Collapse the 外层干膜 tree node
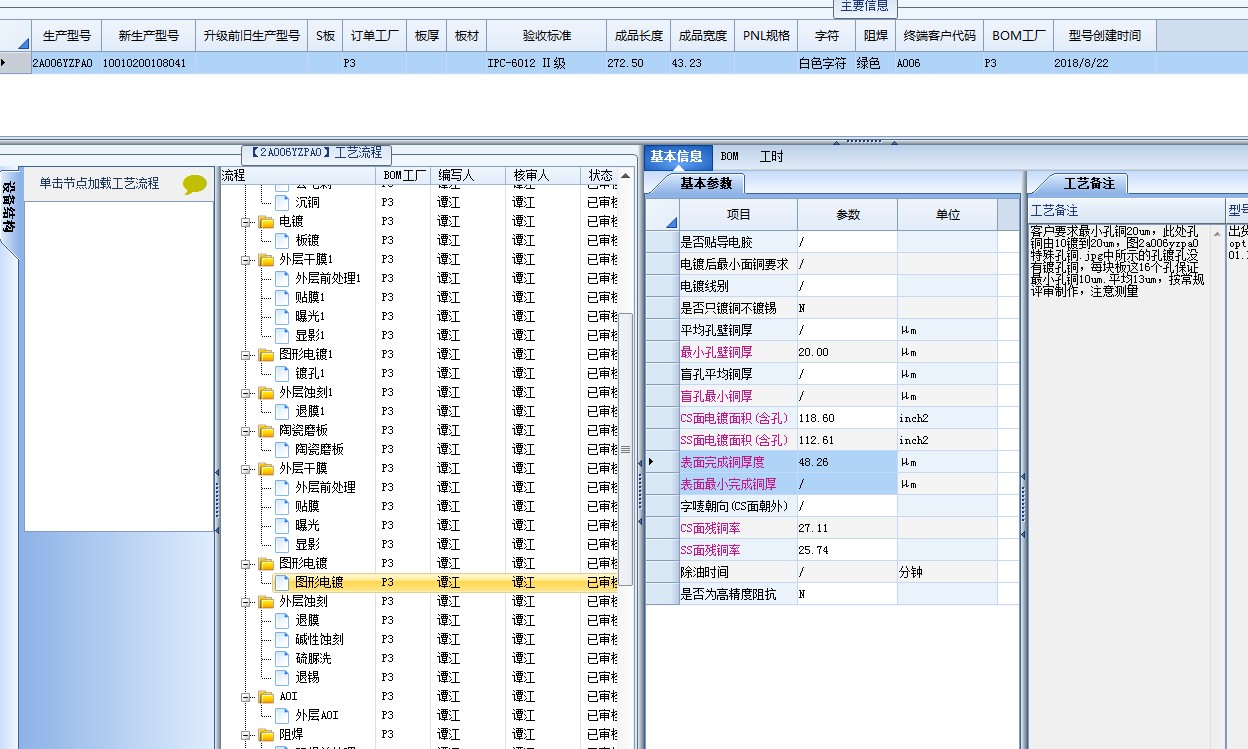This screenshot has width=1248, height=749. 246,468
